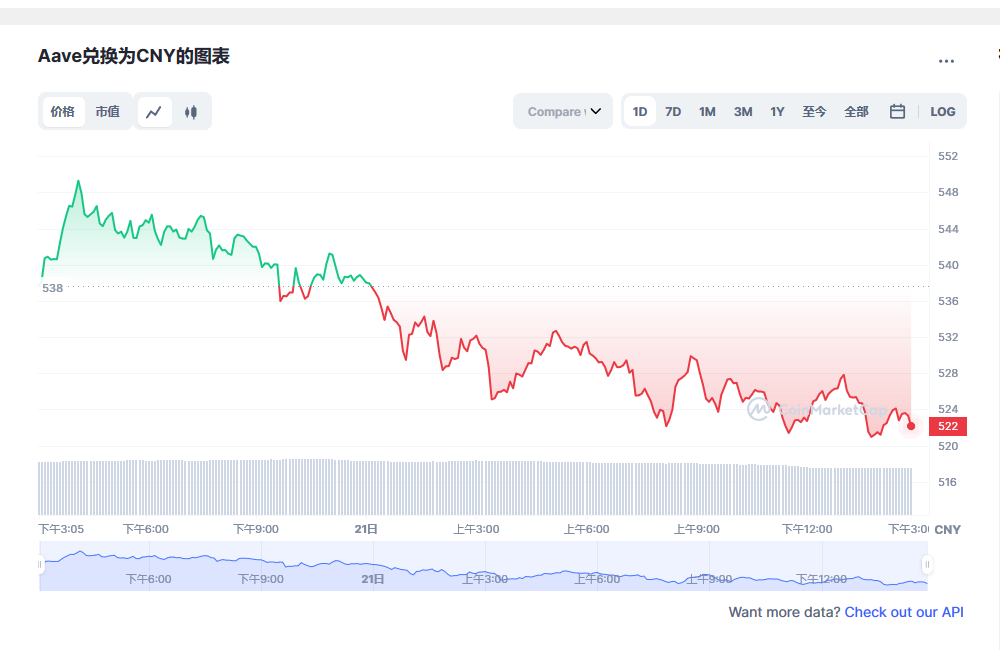
Task: Switch to candlestick chart icon
Action: tap(191, 112)
